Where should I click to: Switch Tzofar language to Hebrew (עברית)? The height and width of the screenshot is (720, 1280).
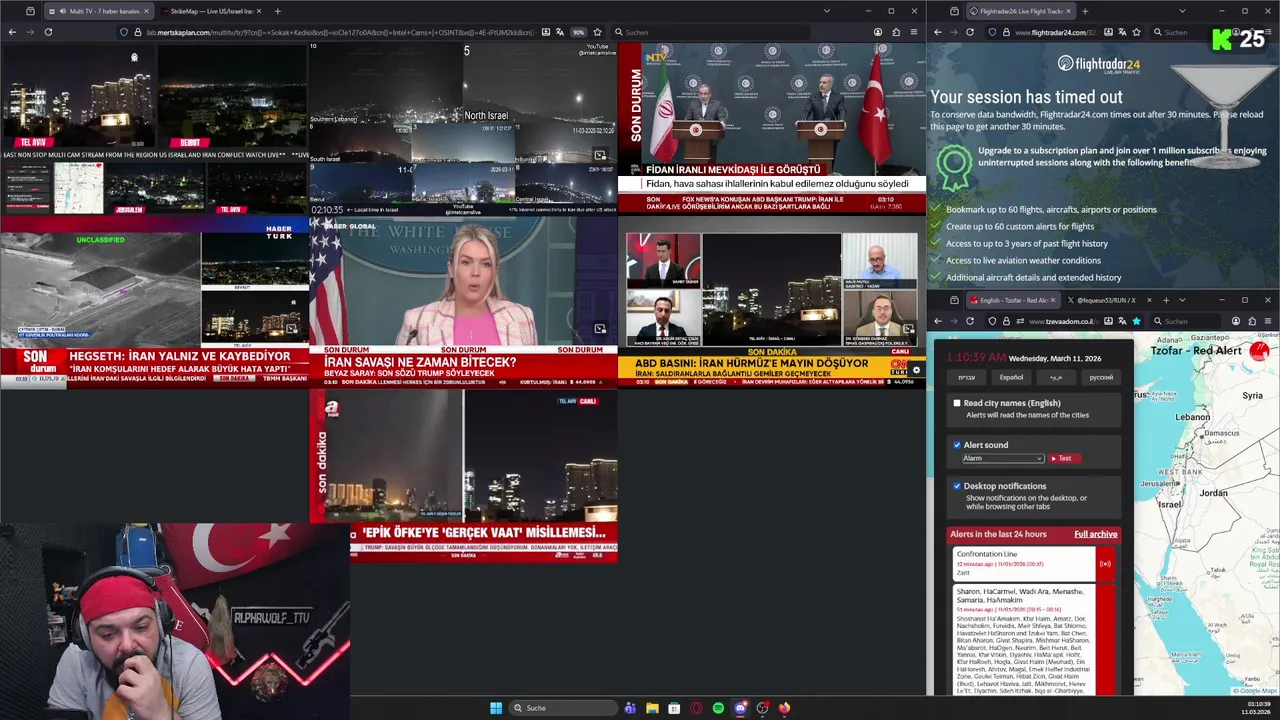(x=966, y=377)
